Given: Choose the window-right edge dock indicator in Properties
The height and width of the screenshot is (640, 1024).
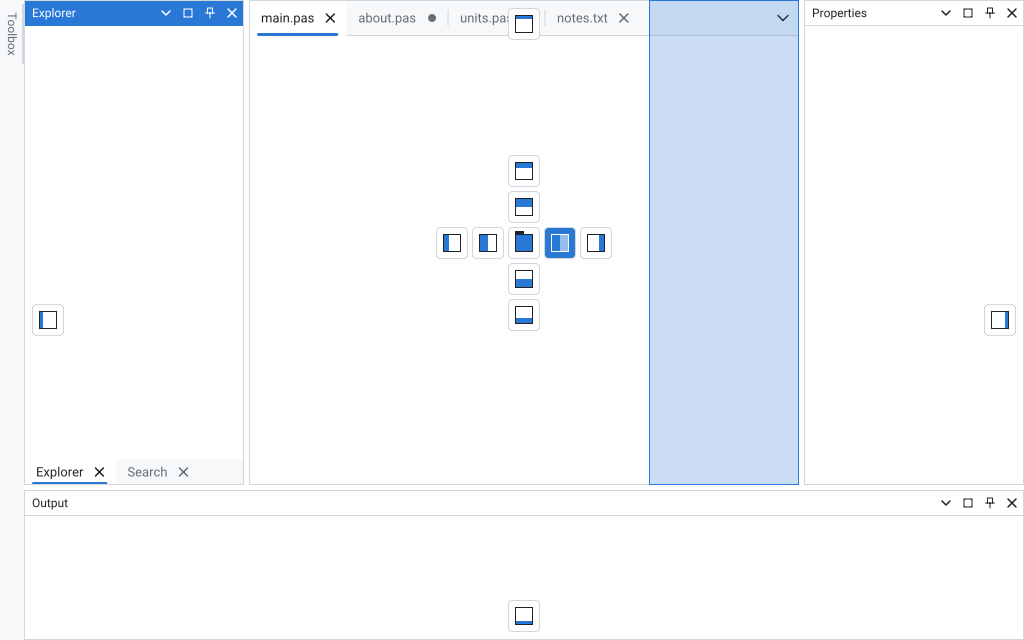Looking at the screenshot, I should (1000, 320).
